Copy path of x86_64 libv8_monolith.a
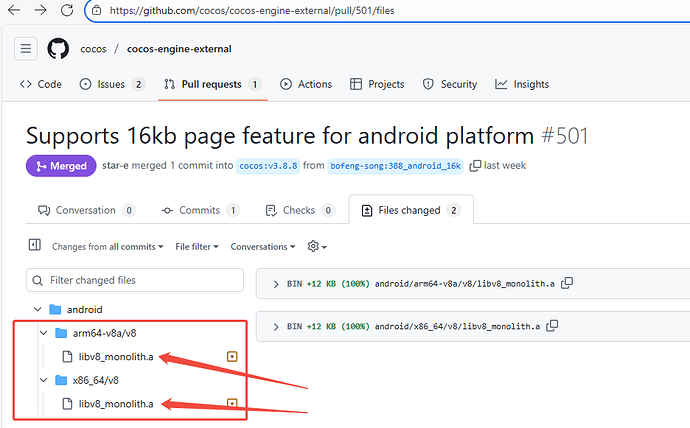The height and width of the screenshot is (428, 690). 553,326
